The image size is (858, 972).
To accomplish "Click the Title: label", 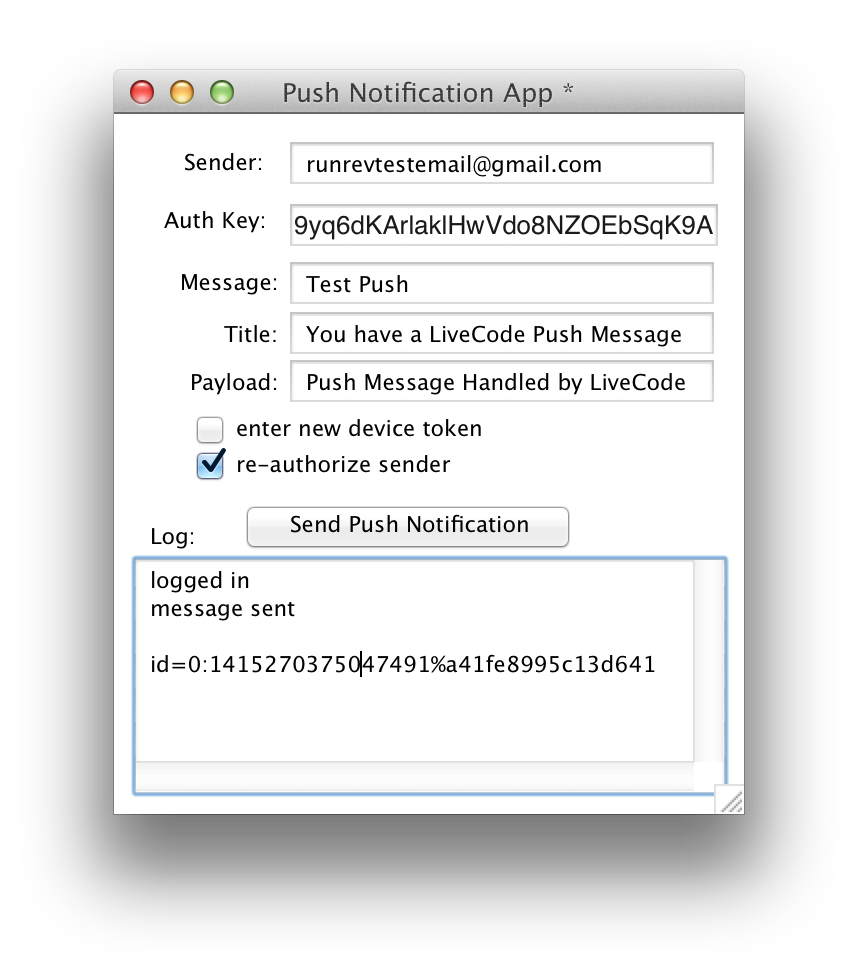I will click(250, 334).
